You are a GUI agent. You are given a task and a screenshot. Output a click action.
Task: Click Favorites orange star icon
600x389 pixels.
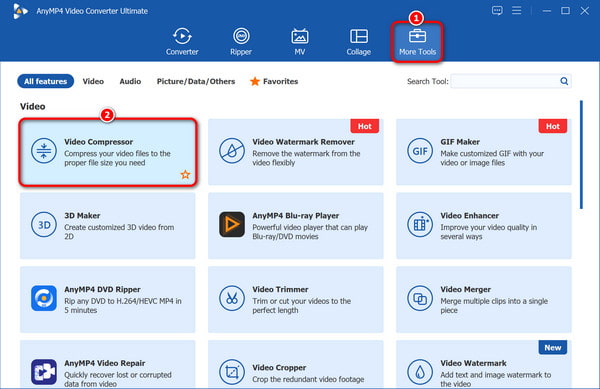click(255, 81)
